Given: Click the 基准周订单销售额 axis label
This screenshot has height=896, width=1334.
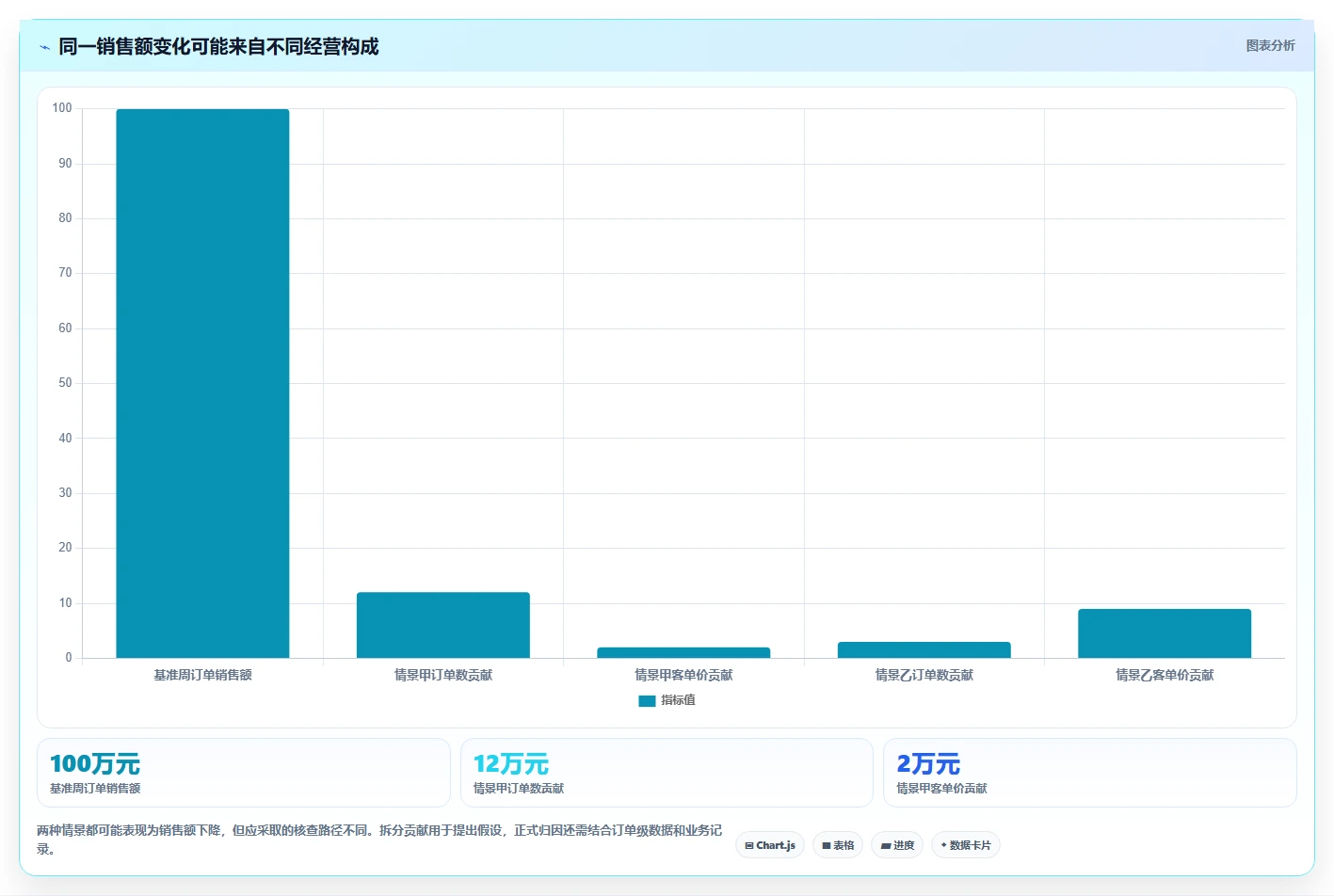Looking at the screenshot, I should click(202, 675).
